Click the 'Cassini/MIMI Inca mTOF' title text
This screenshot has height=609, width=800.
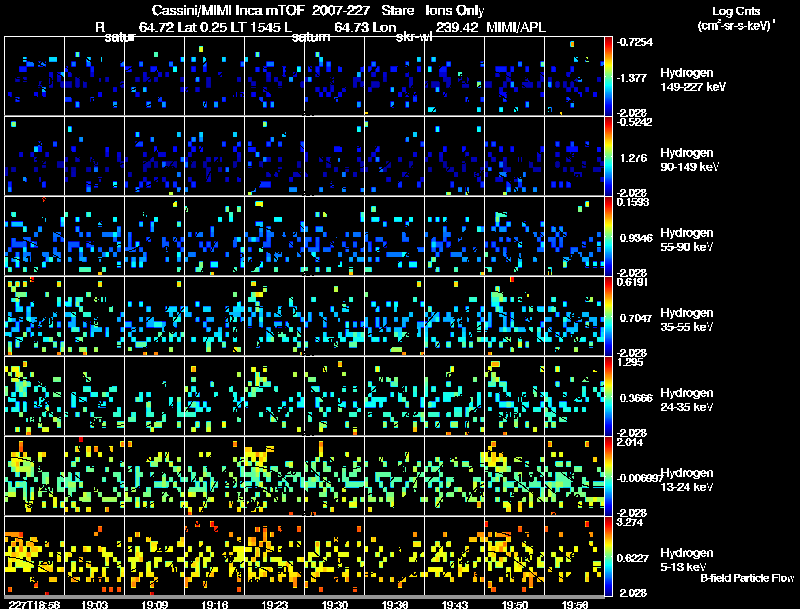click(228, 11)
